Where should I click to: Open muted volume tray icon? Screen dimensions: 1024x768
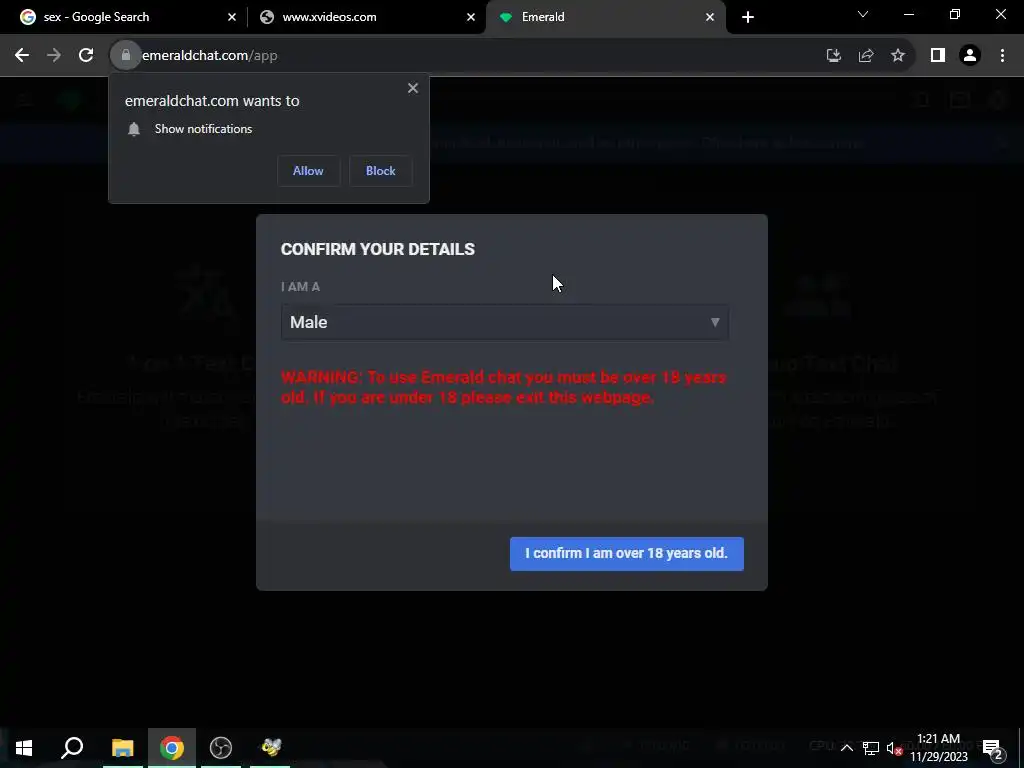[894, 748]
